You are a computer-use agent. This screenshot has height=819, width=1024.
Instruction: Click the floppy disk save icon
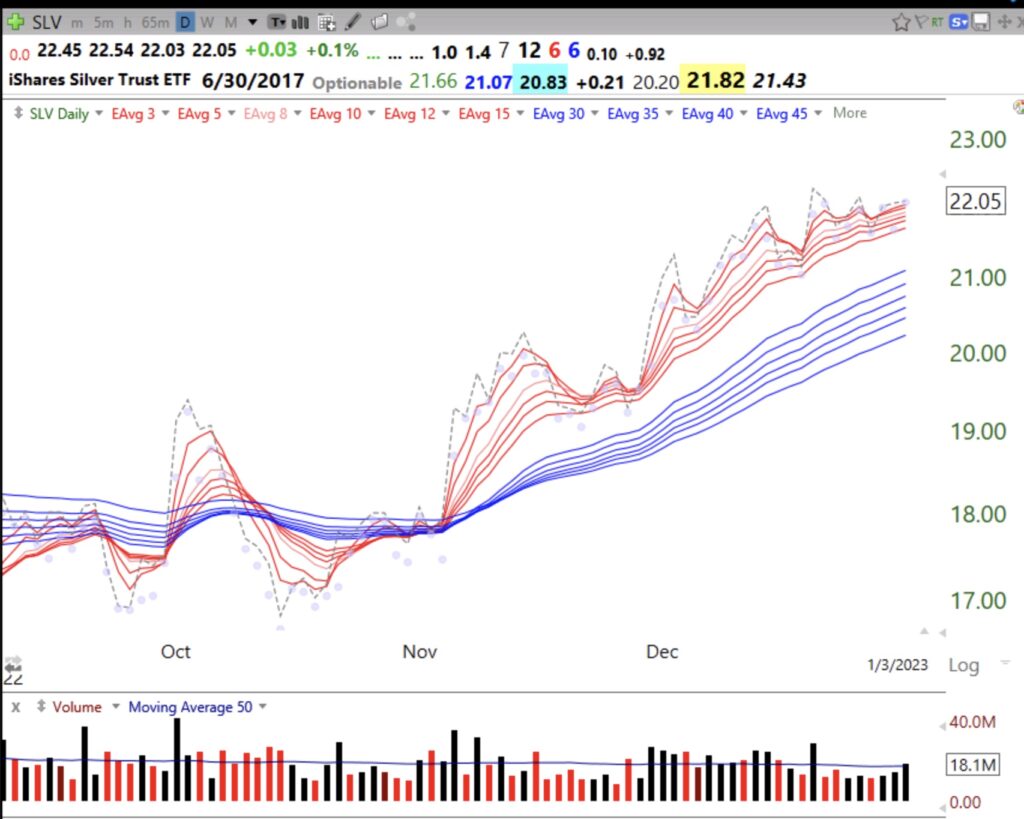click(981, 21)
